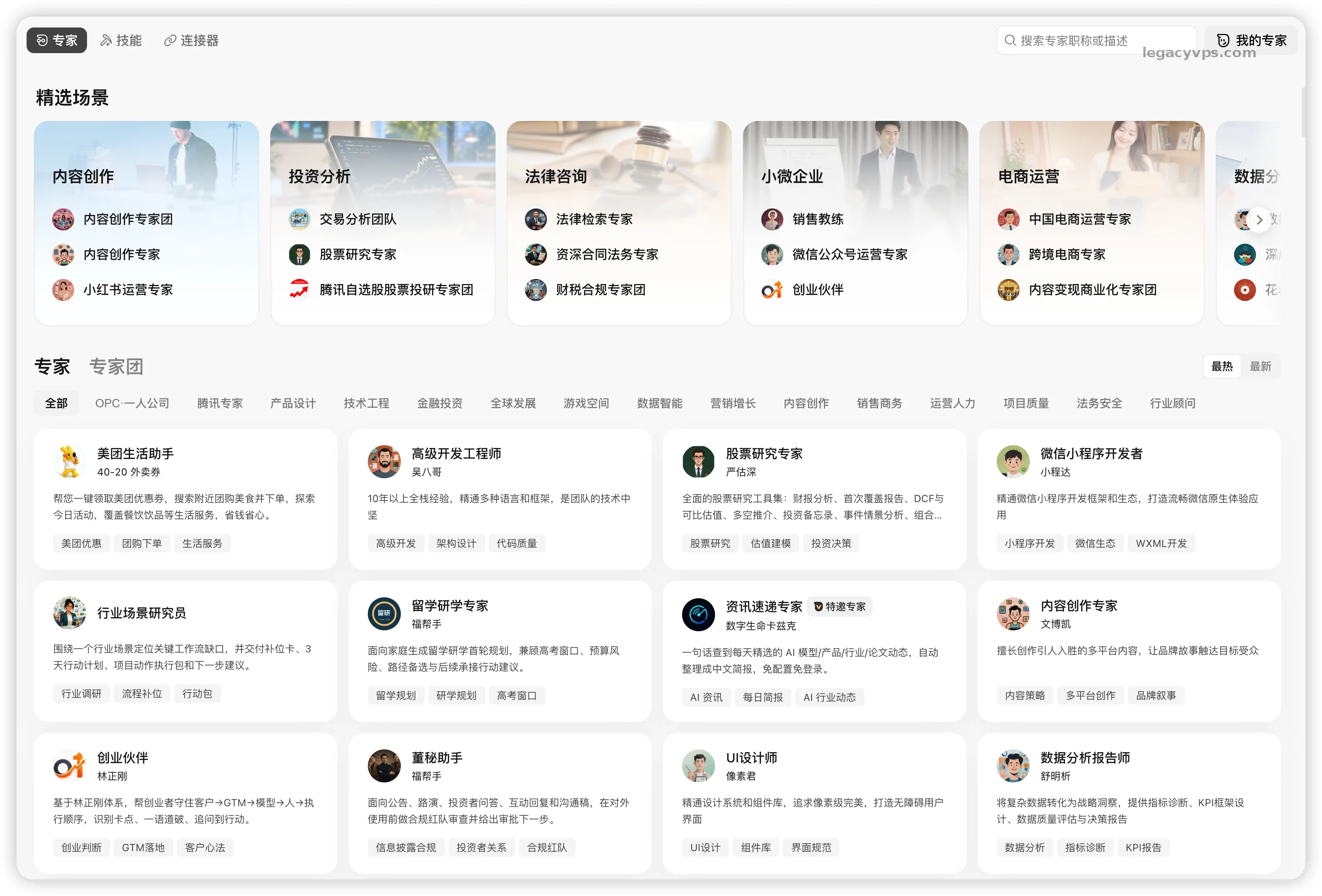This screenshot has width=1322, height=896.
Task: Click the UI设计师 avatar
Action: pyautogui.click(x=698, y=766)
